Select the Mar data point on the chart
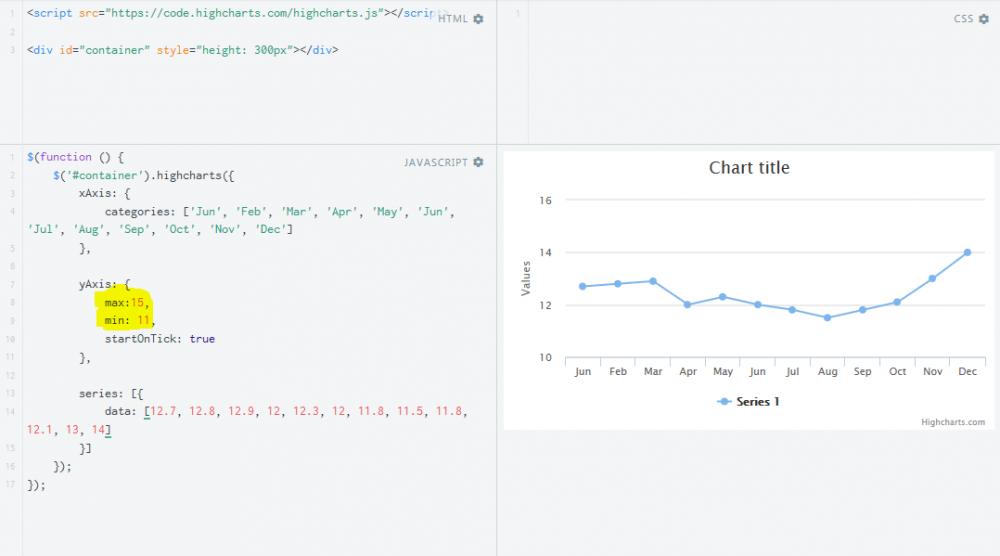The width and height of the screenshot is (1000, 556). 653,281
